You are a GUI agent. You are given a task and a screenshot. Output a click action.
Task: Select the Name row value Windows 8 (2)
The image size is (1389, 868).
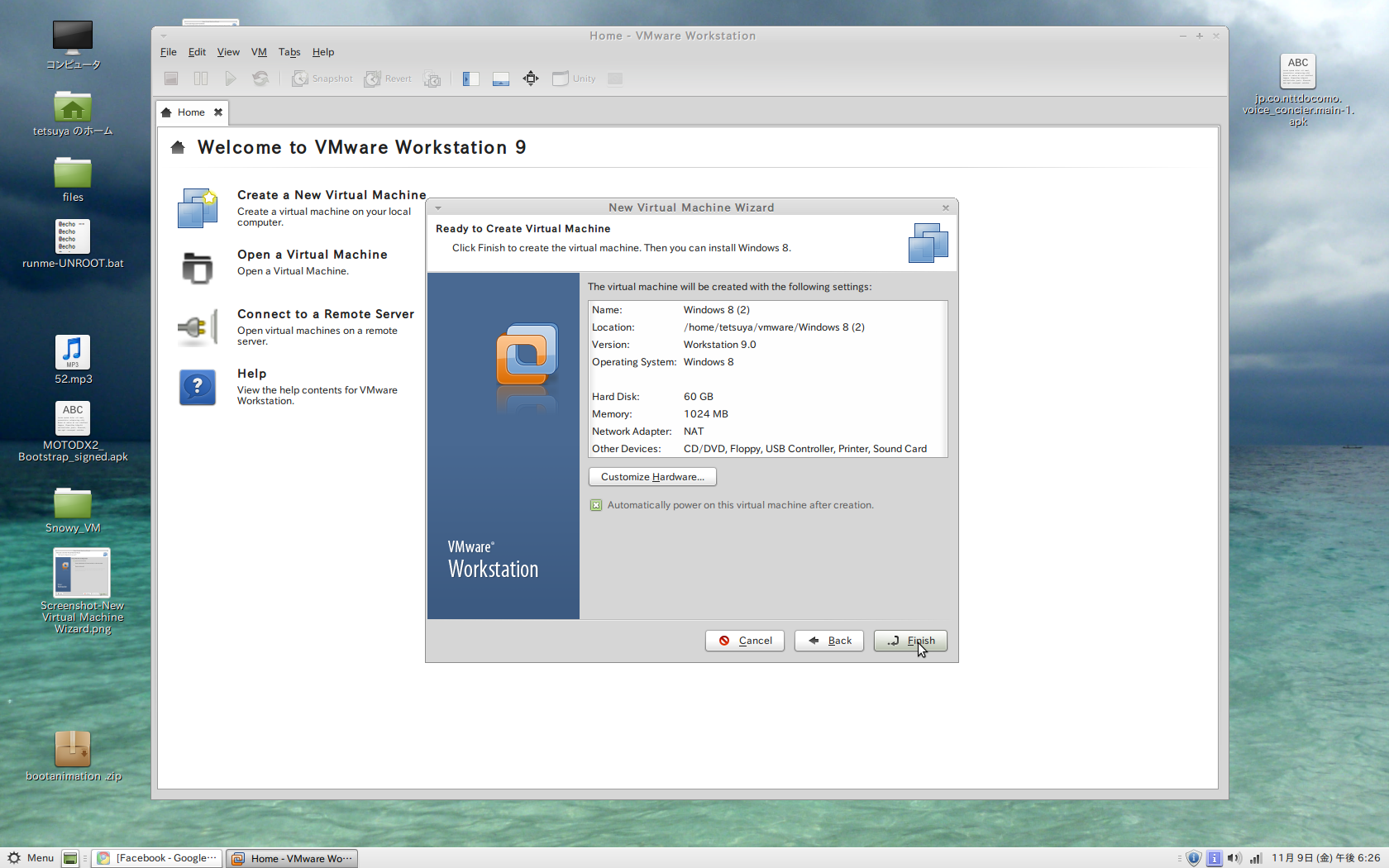coord(717,310)
